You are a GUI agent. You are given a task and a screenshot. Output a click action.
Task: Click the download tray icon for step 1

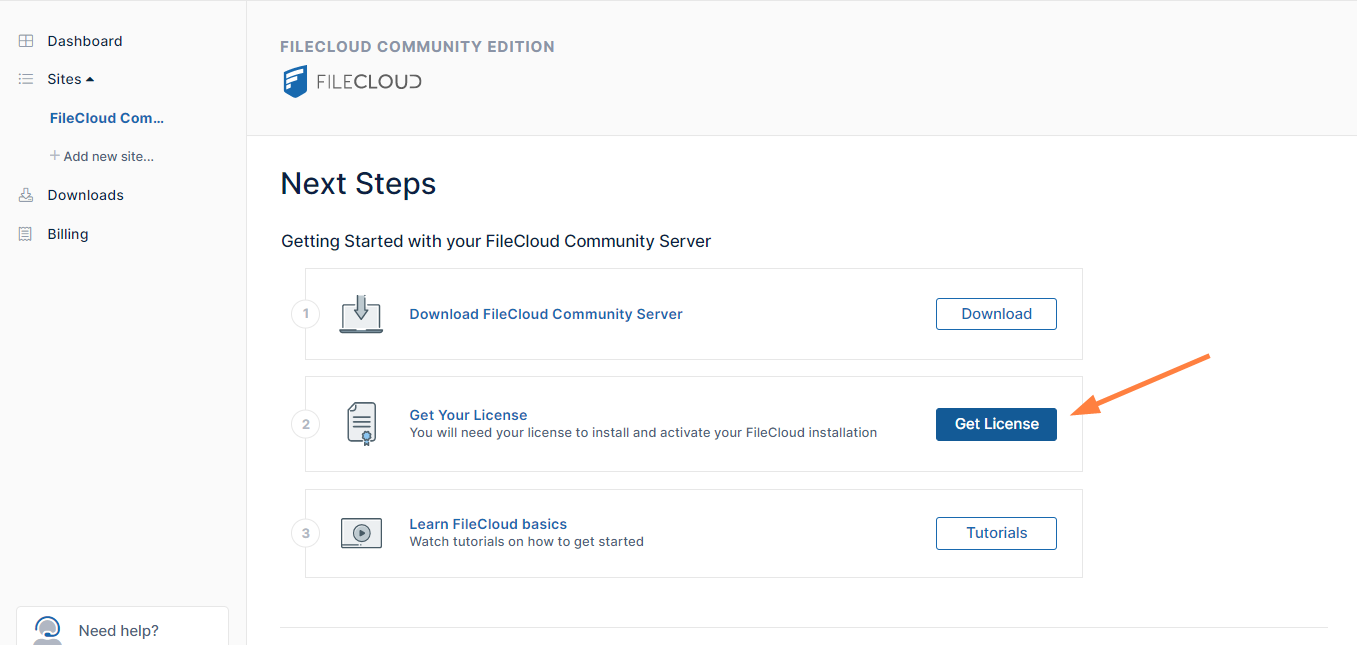pyautogui.click(x=360, y=313)
